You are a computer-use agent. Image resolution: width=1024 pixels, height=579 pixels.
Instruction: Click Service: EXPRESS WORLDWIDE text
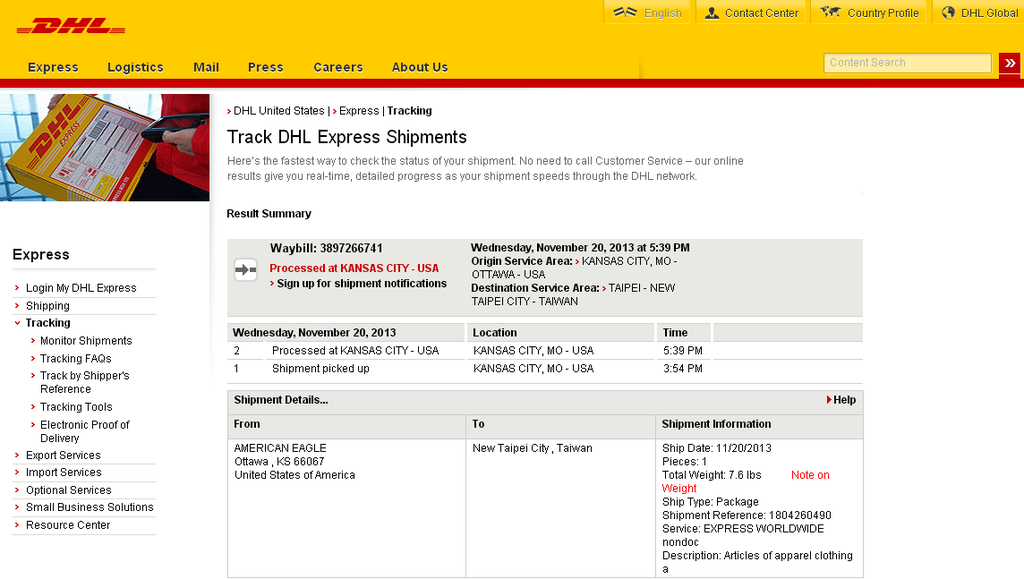pos(743,529)
